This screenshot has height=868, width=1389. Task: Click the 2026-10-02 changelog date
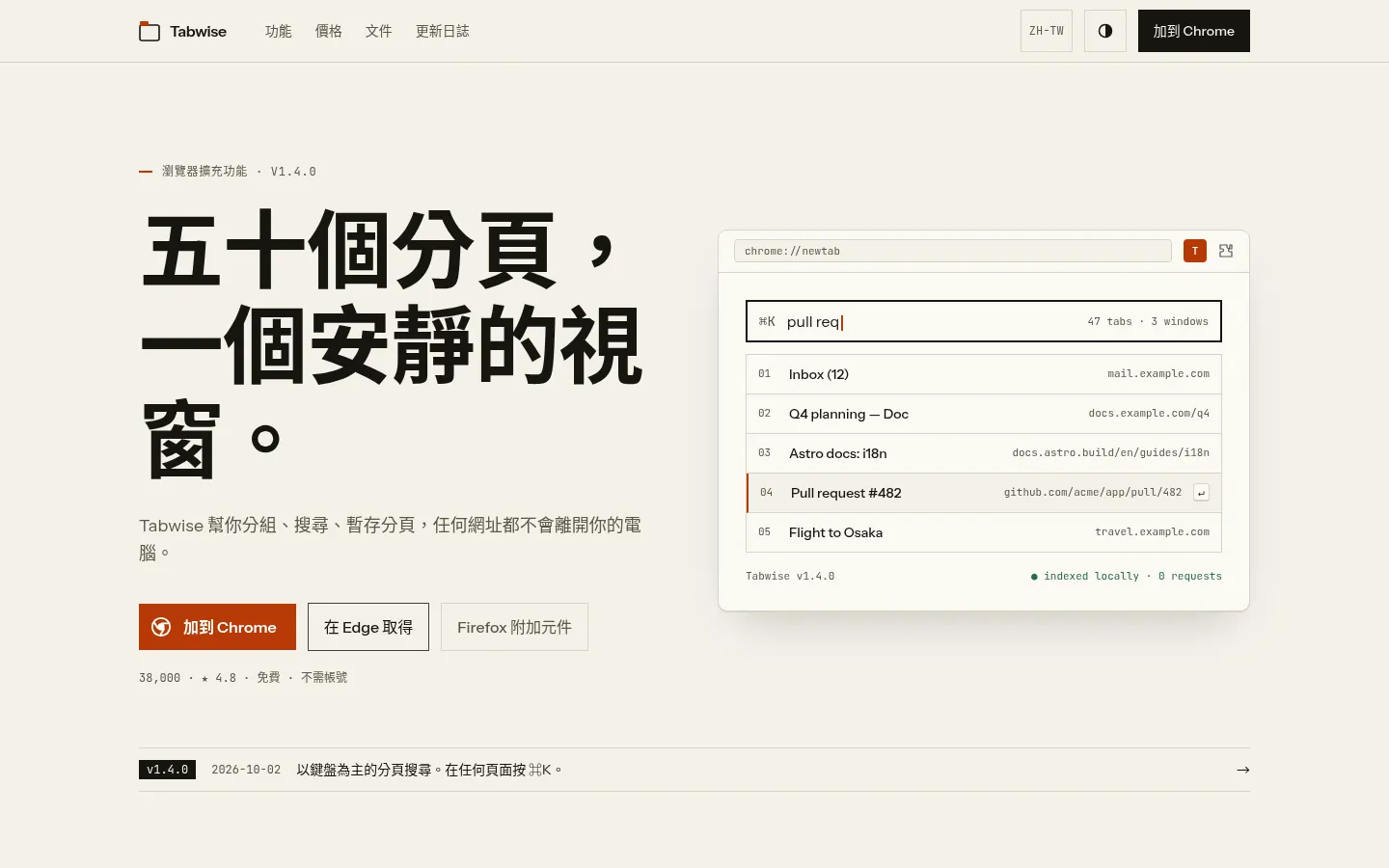coord(246,770)
